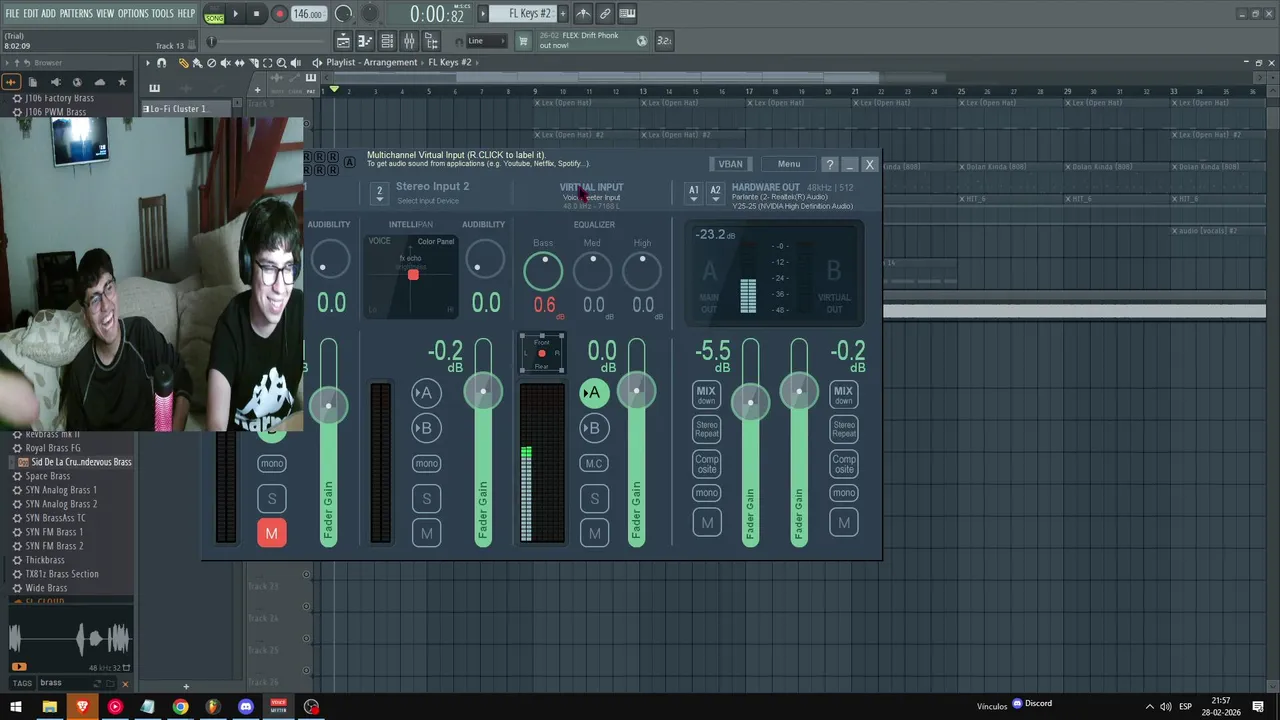Click the brass search field
Image resolution: width=1280 pixels, height=720 pixels.
click(75, 683)
